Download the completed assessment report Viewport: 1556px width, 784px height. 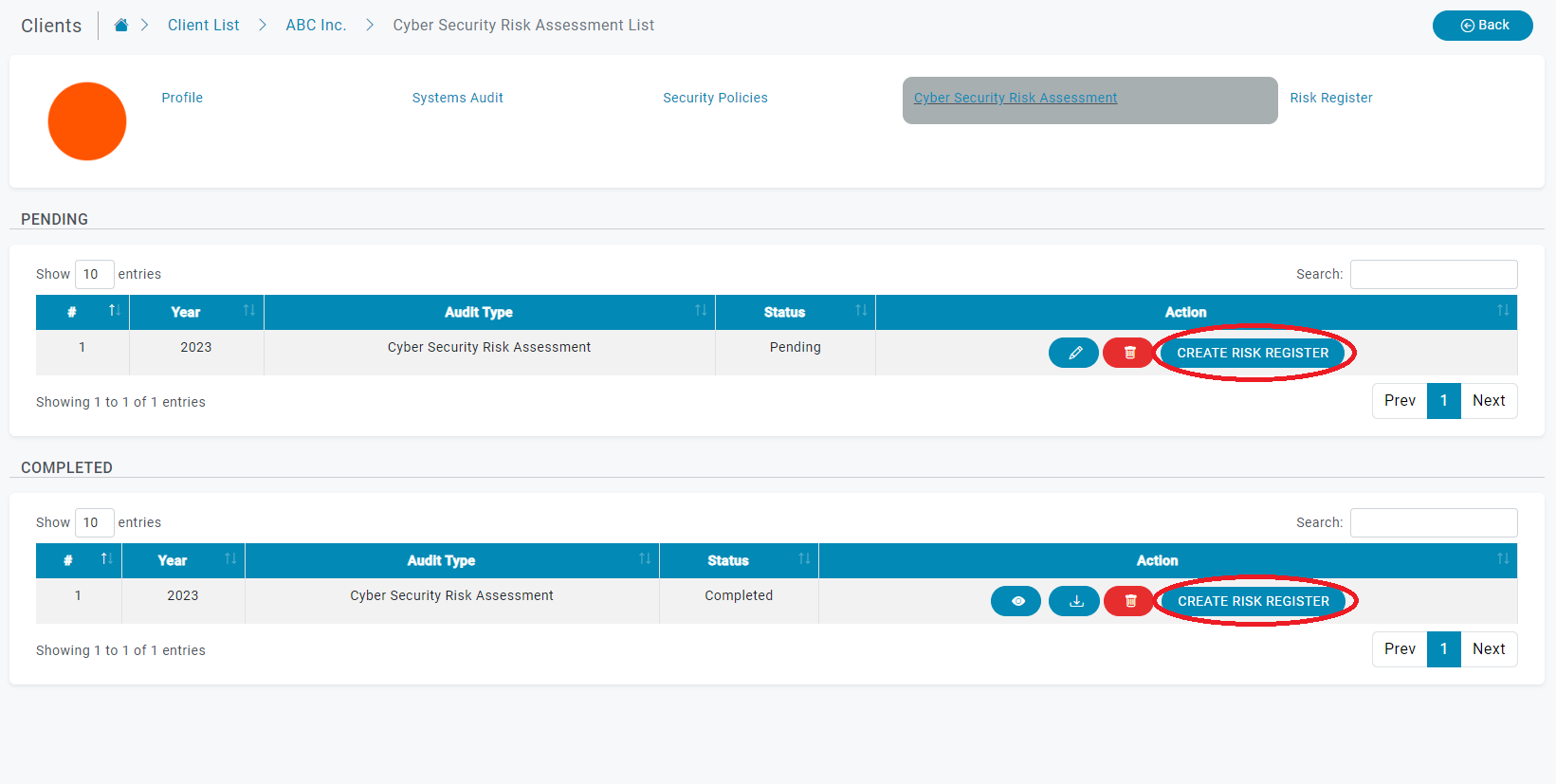(x=1074, y=601)
